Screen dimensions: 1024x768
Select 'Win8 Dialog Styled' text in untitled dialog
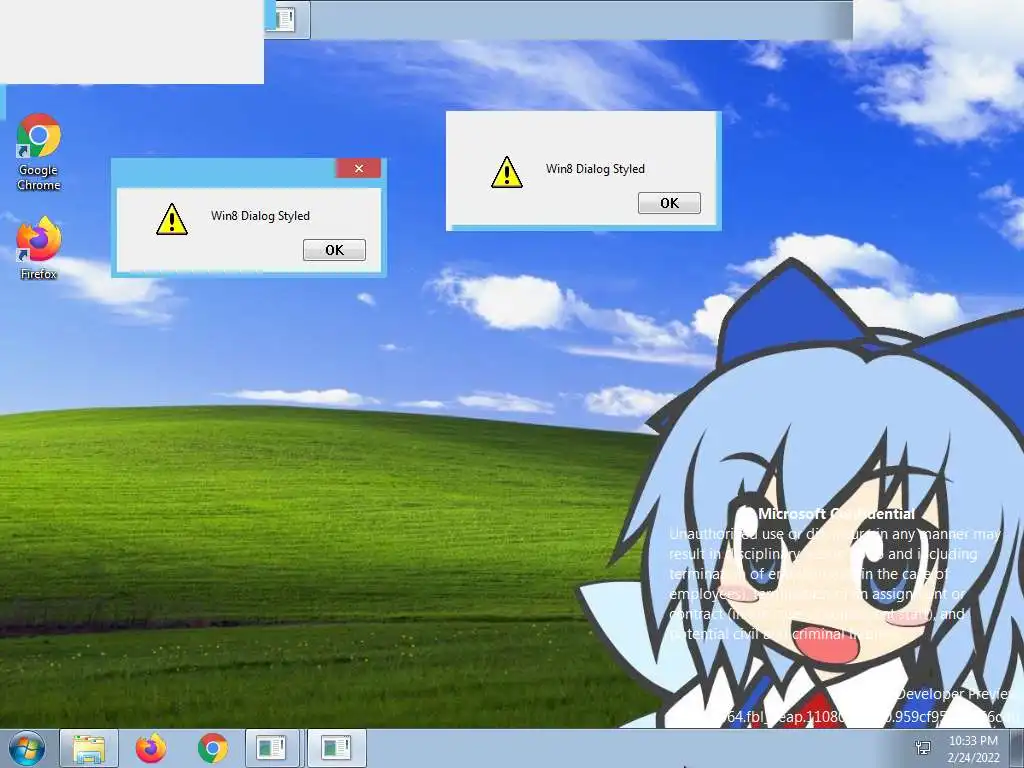pos(595,168)
